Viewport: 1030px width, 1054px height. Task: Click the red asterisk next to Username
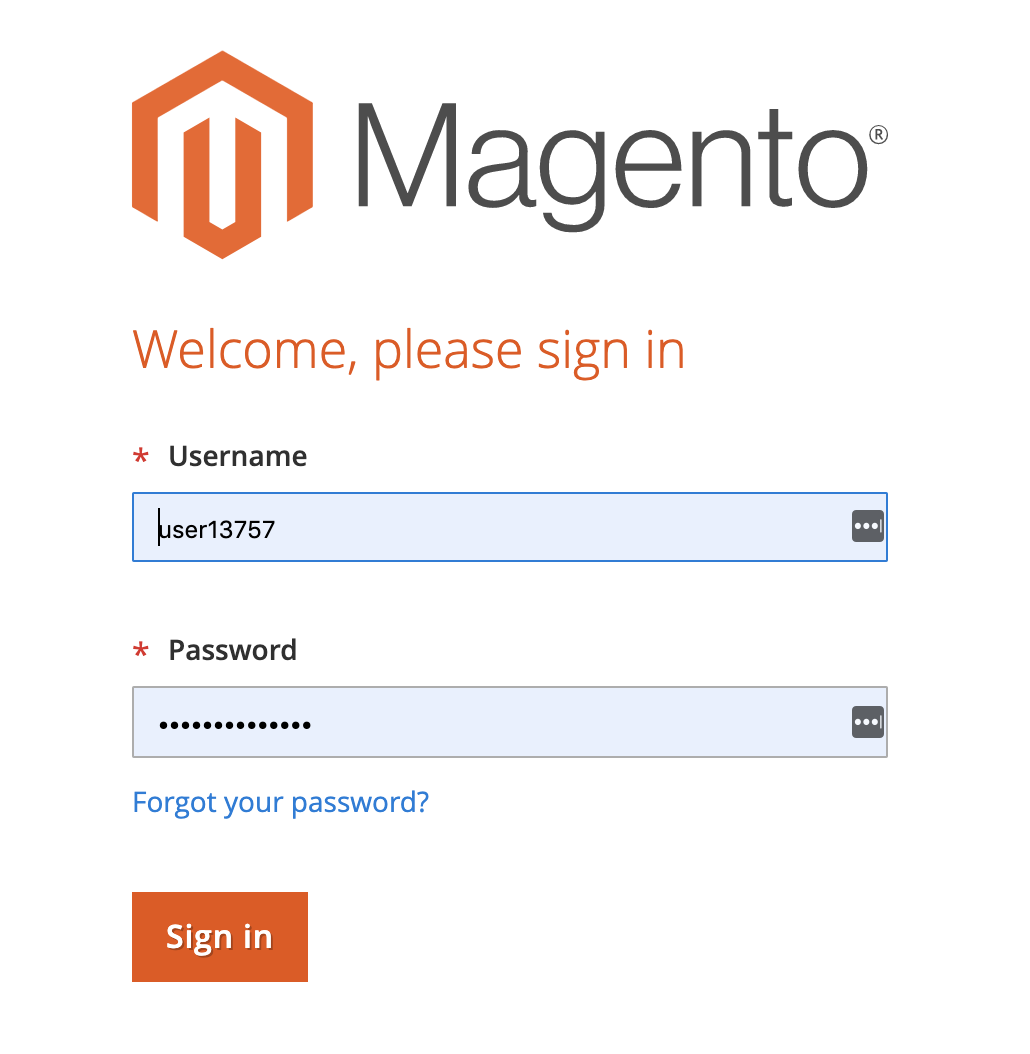[x=141, y=457]
